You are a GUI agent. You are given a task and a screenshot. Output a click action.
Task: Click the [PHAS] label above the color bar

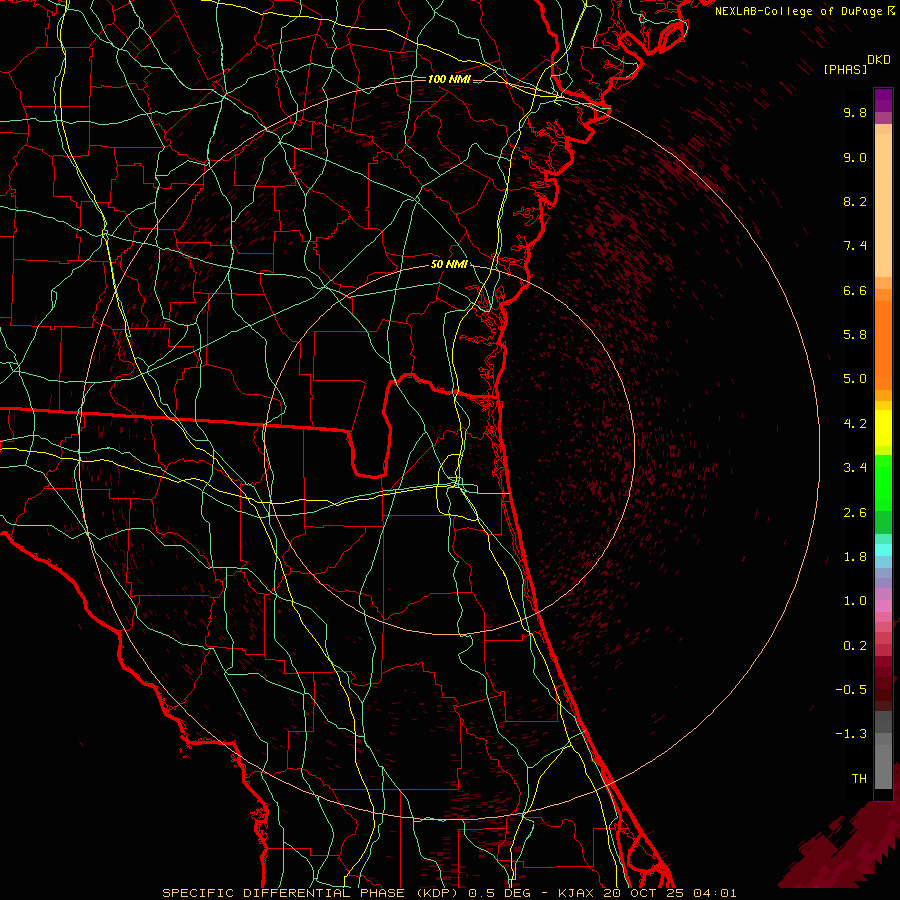(845, 70)
